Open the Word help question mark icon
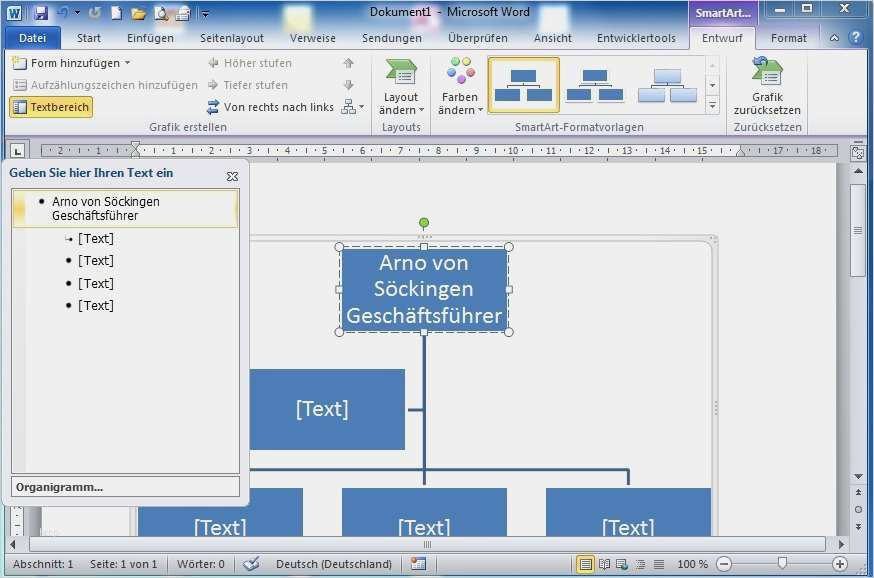The height and width of the screenshot is (578, 874). tap(855, 38)
